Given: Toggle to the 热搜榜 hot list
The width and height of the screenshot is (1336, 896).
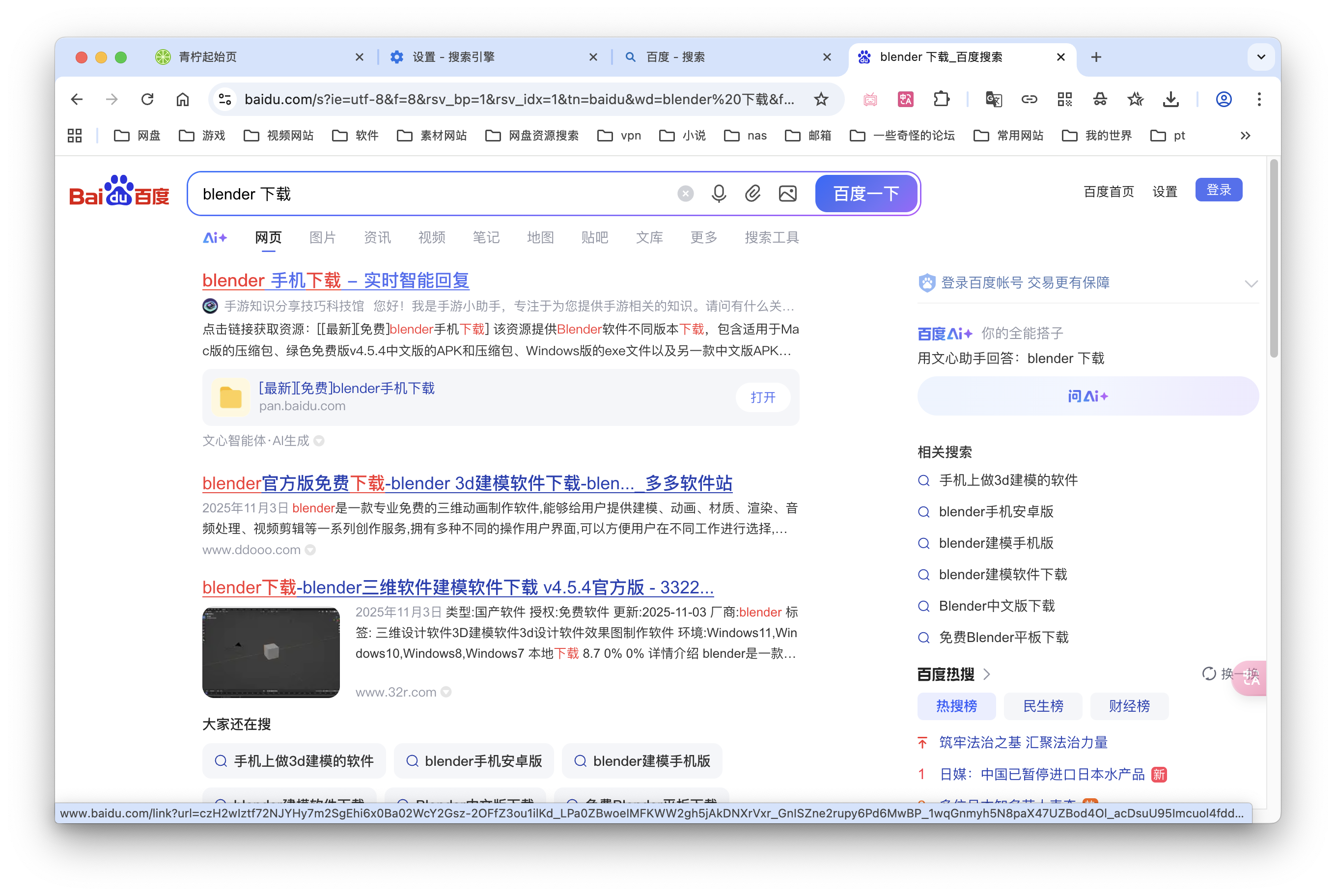Looking at the screenshot, I should tap(957, 706).
